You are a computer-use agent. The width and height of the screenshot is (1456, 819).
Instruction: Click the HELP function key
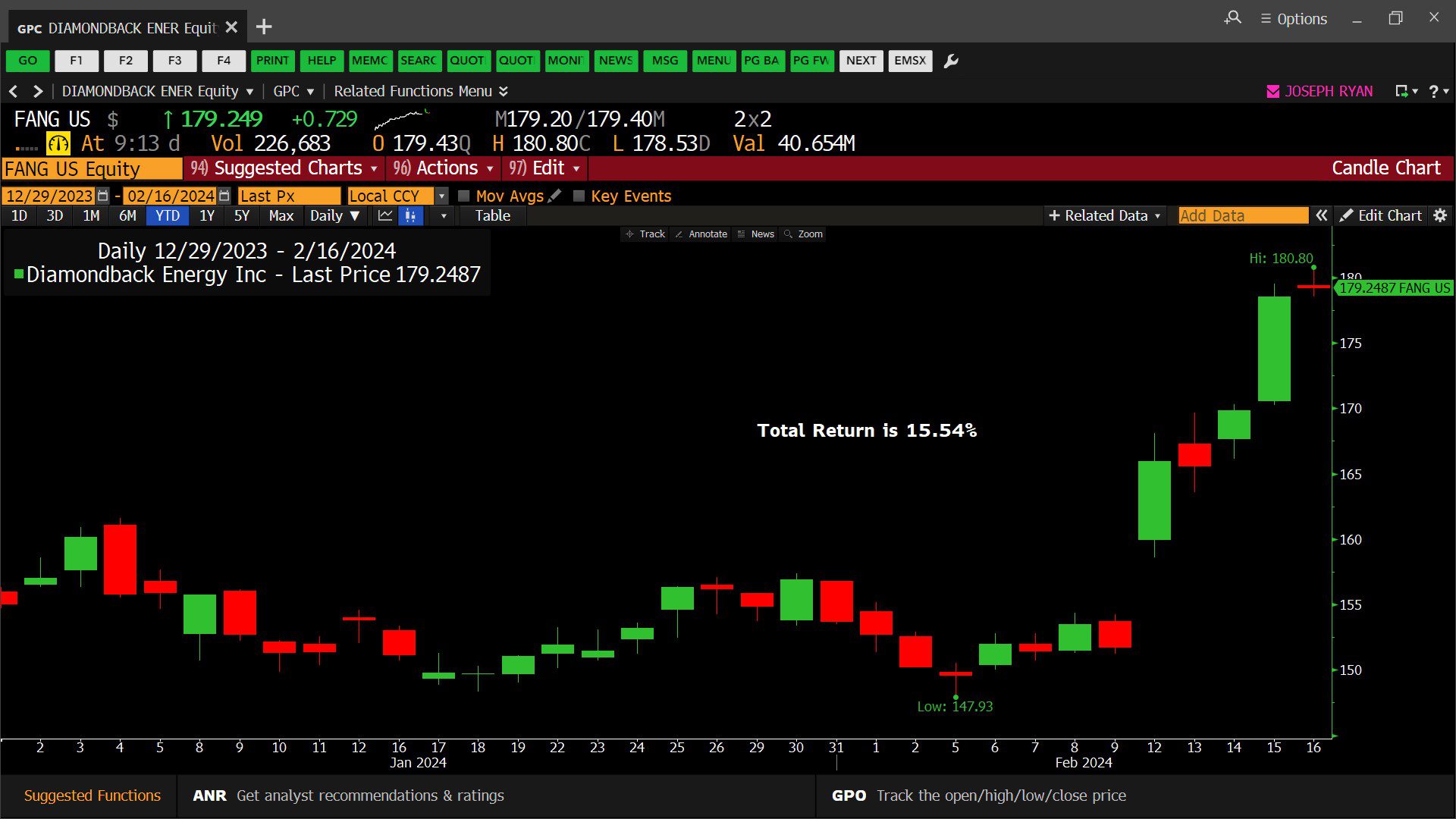click(322, 61)
